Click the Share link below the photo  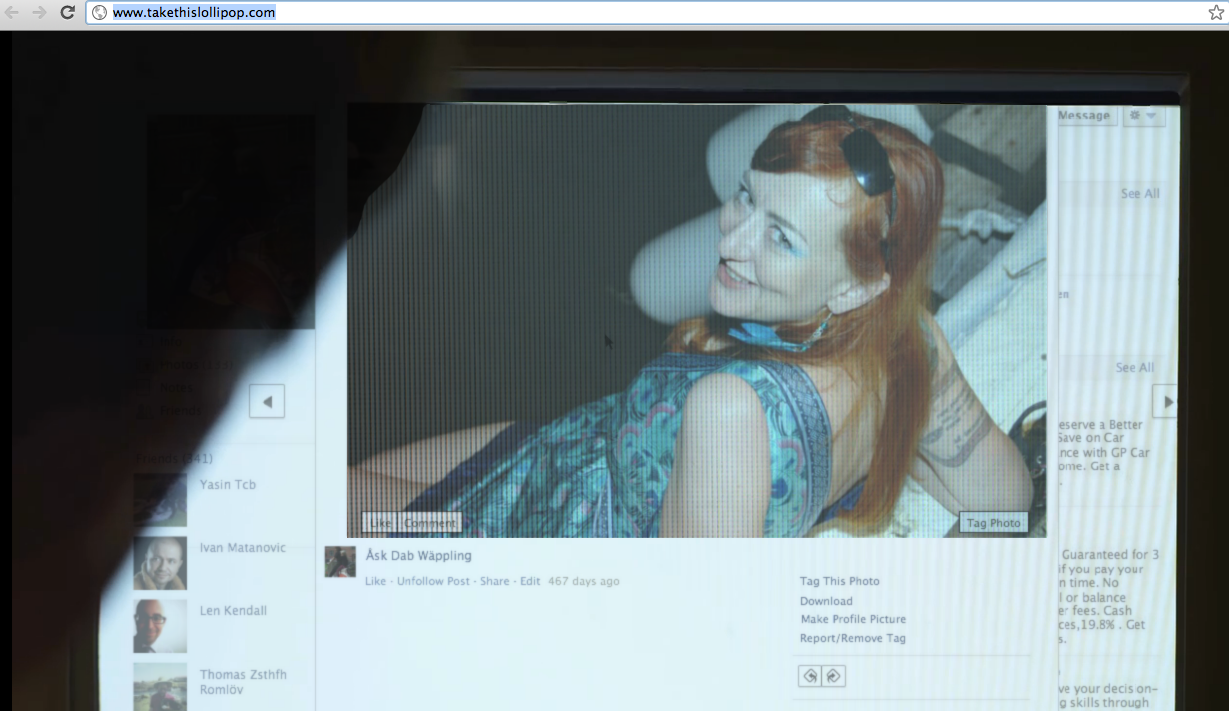point(494,581)
